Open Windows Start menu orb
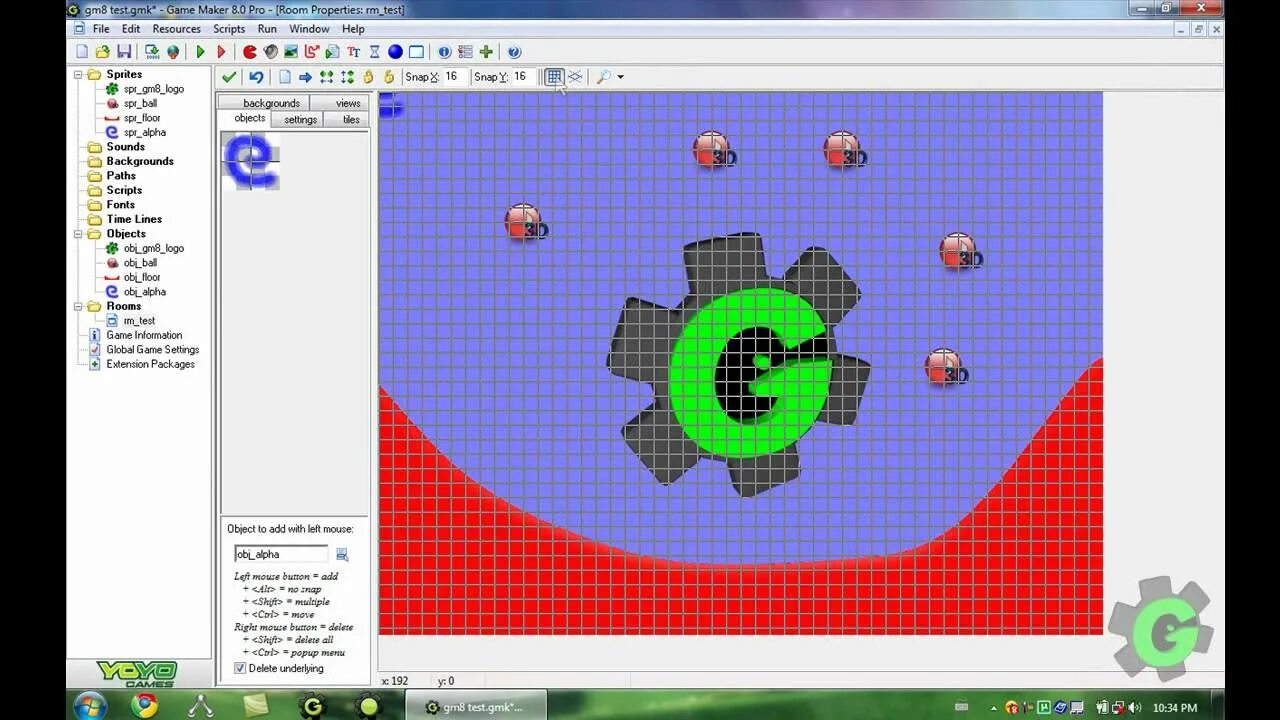 90,705
